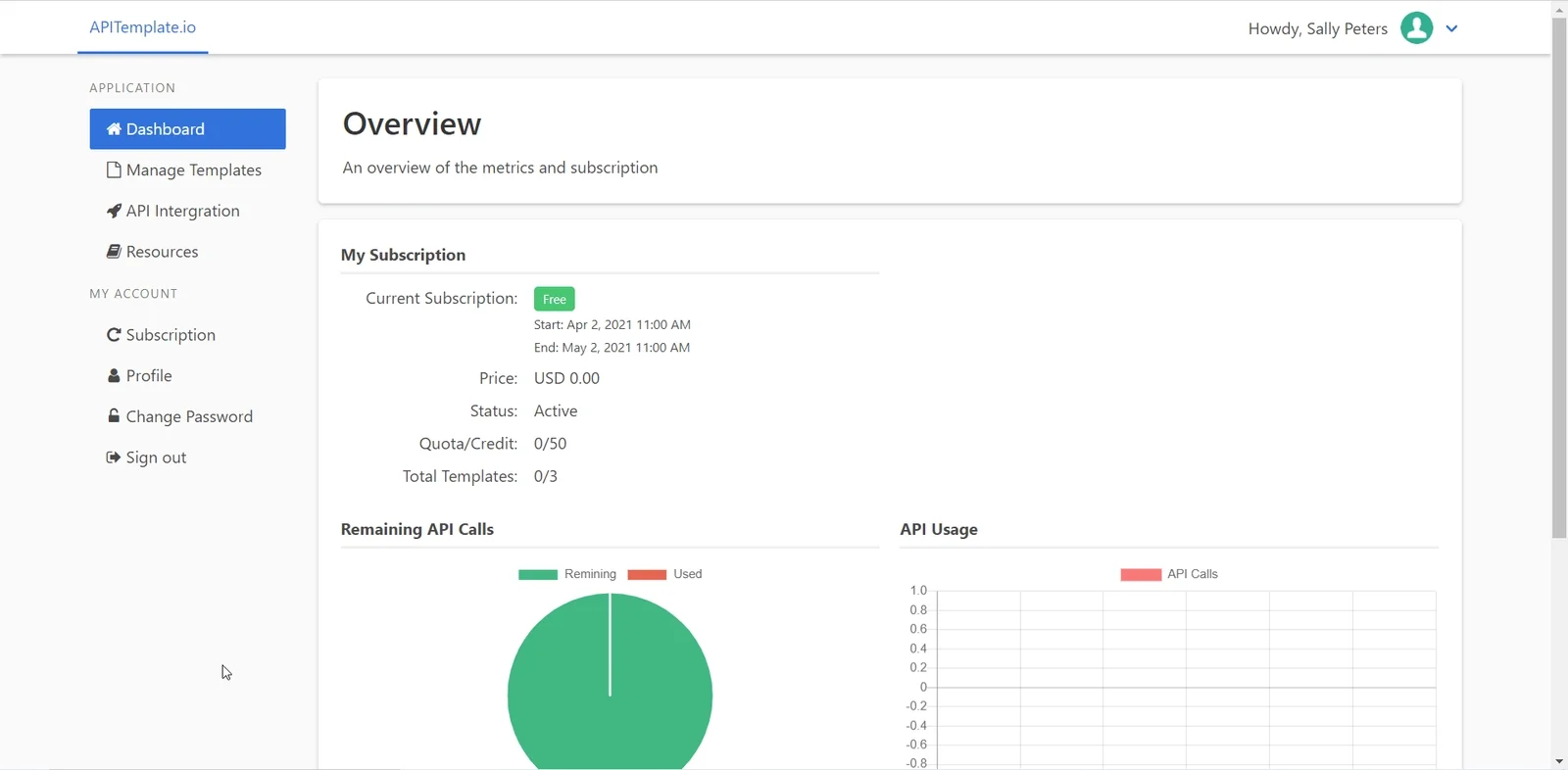Sign out of the account
Viewport: 1568px width, 770px height.
click(187, 457)
